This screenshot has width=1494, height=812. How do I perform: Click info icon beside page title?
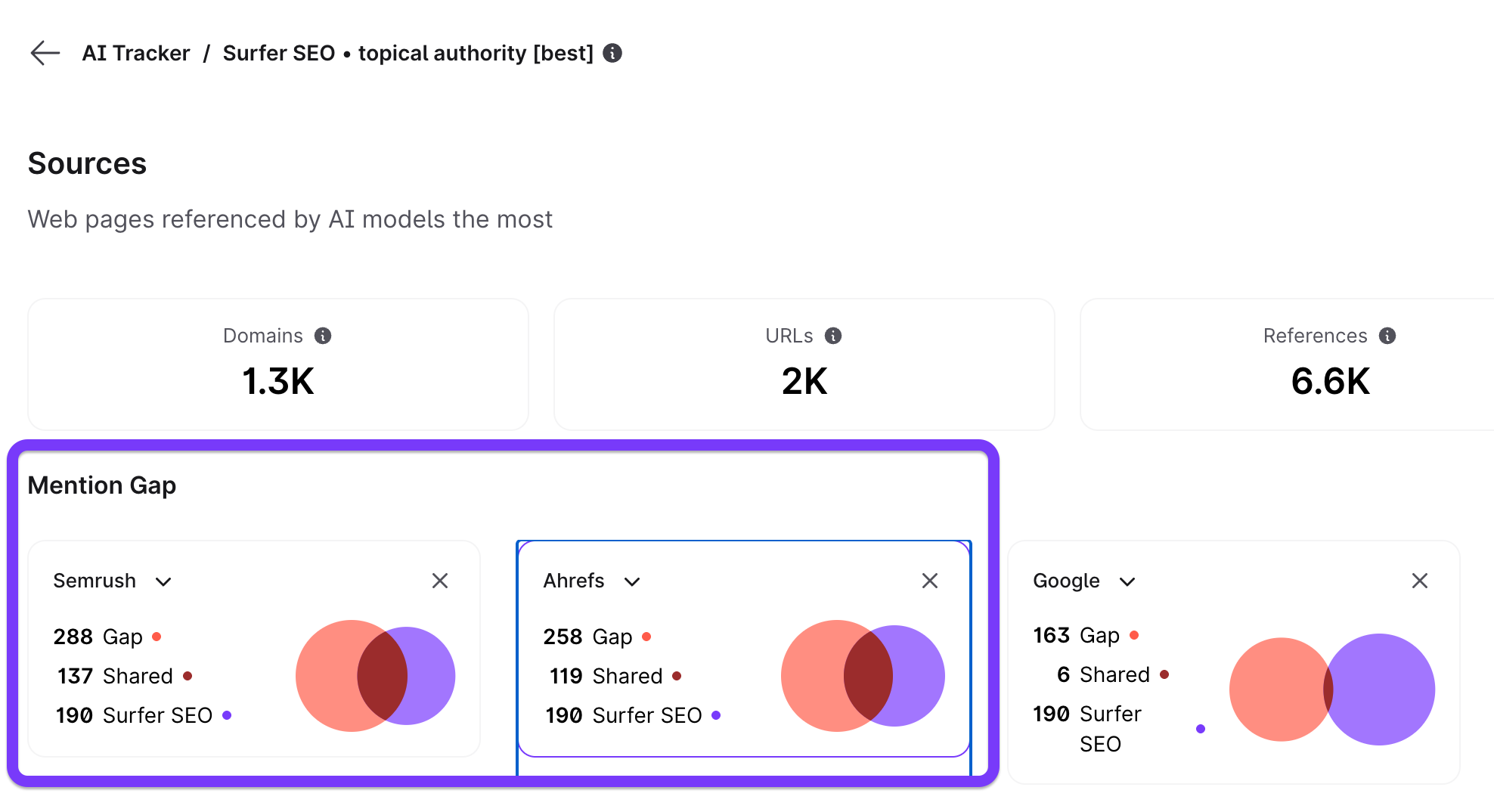coord(612,53)
